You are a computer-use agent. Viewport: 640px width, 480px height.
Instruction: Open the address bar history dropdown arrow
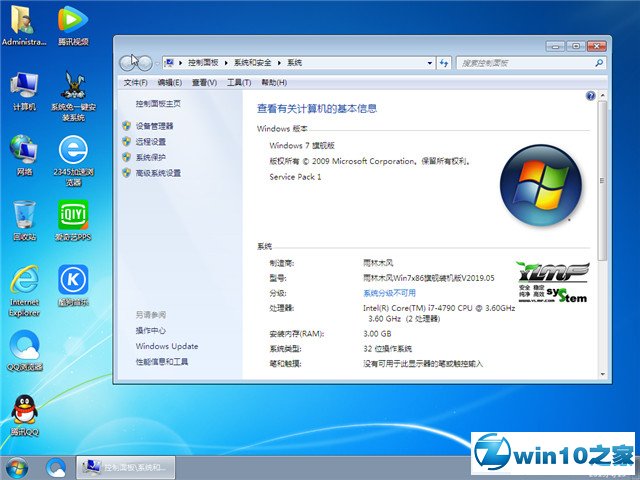click(430, 63)
